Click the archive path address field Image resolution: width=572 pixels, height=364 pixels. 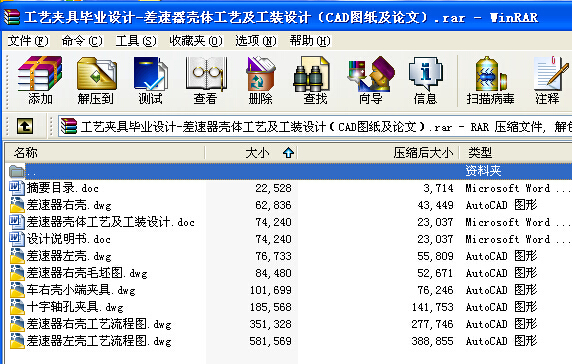tap(315, 127)
